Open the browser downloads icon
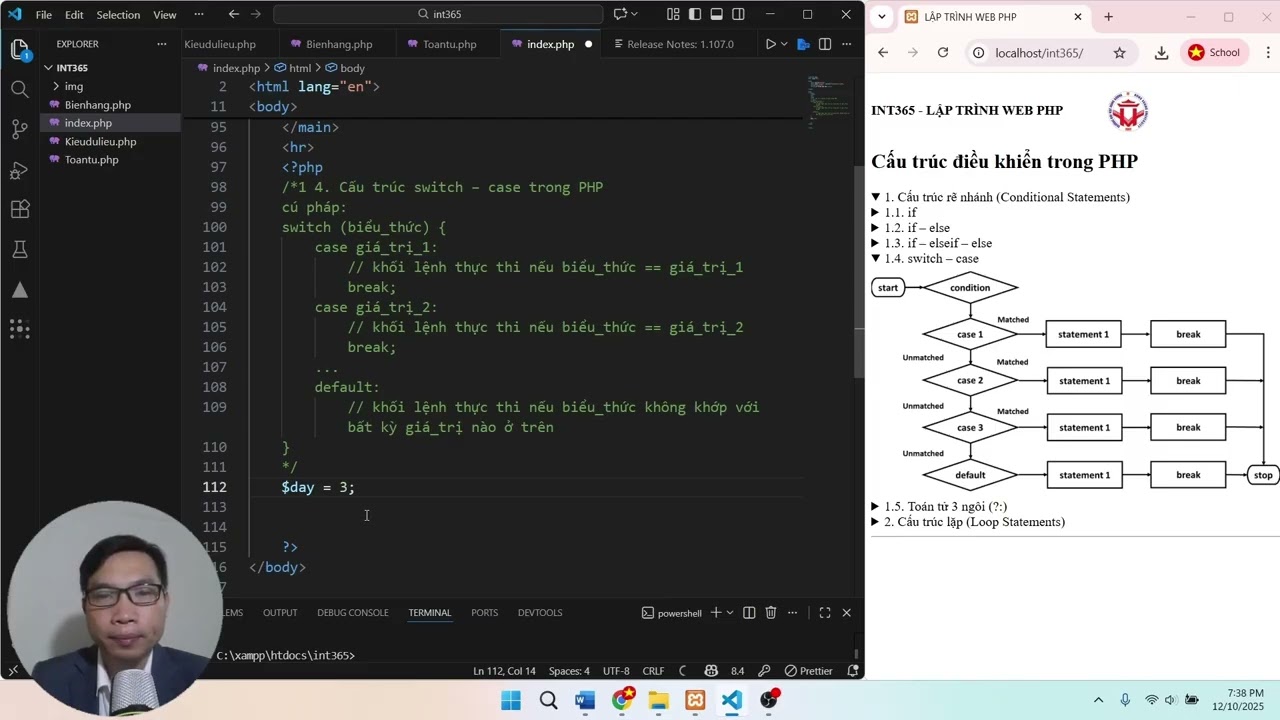 (1161, 52)
